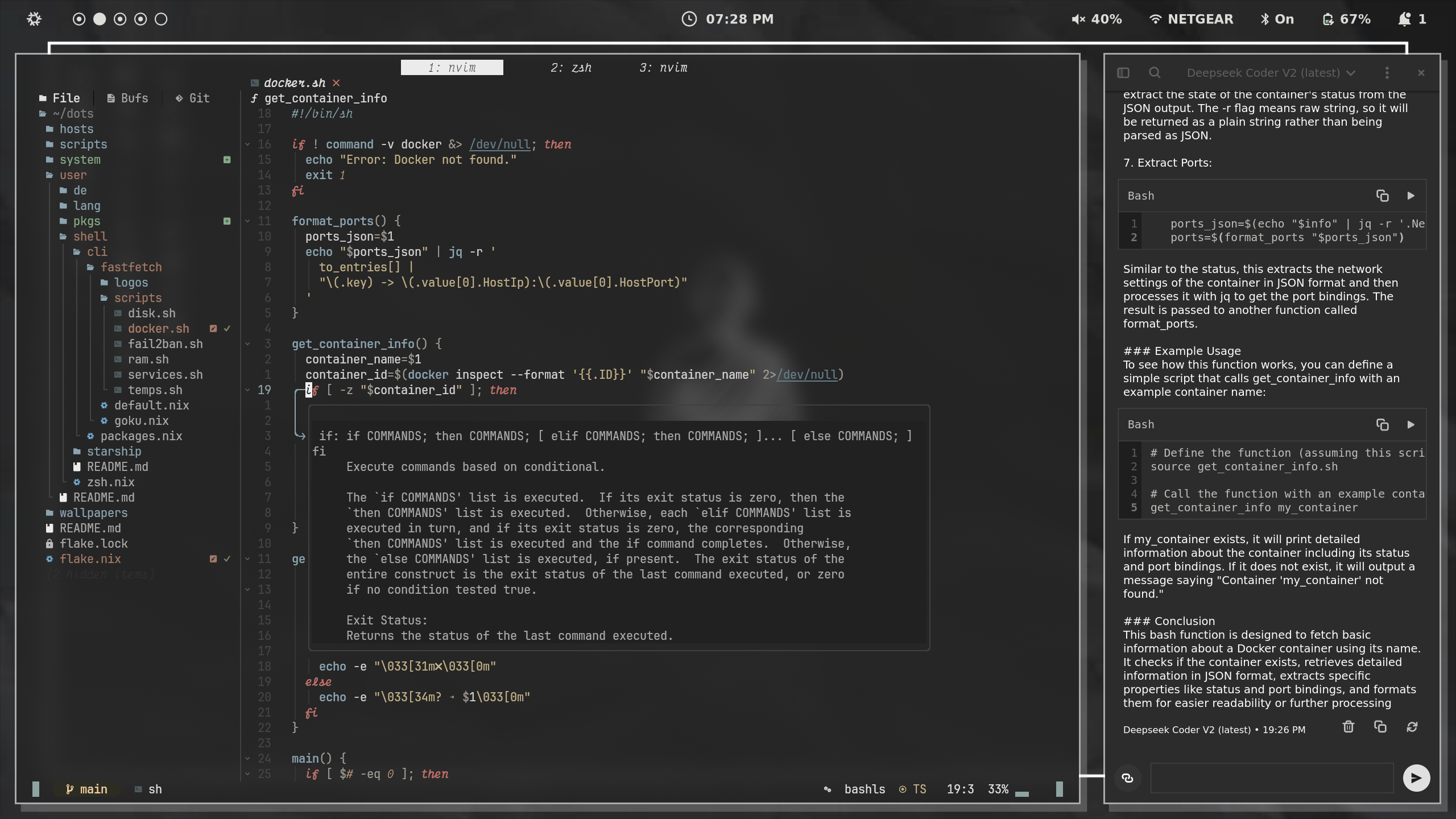Open the Bufs tab in tree sidebar
The width and height of the screenshot is (1456, 819).
click(127, 98)
